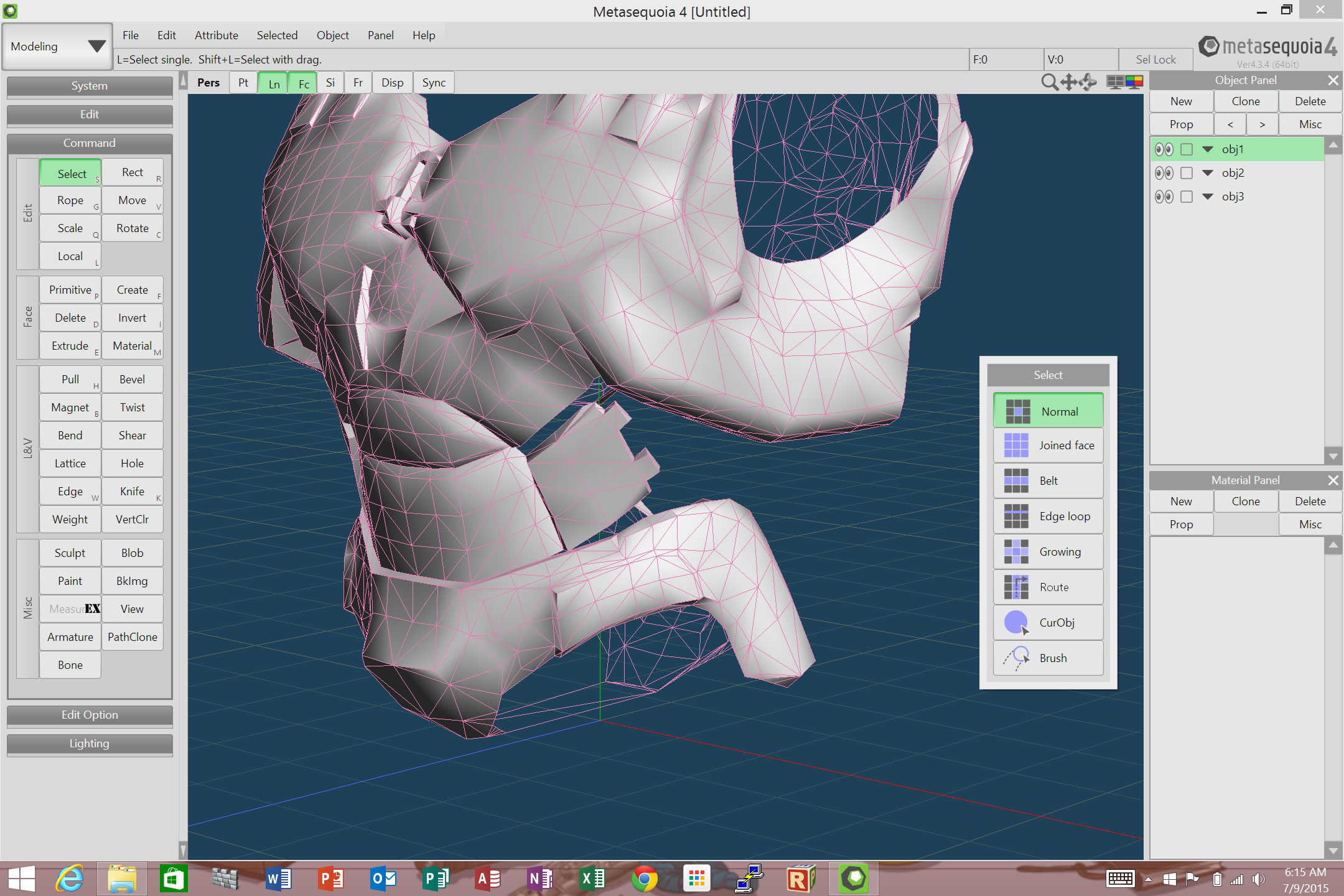Viewport: 1344px width, 896px height.
Task: Open the on-screen keyboard tray icon
Action: coord(1120,879)
